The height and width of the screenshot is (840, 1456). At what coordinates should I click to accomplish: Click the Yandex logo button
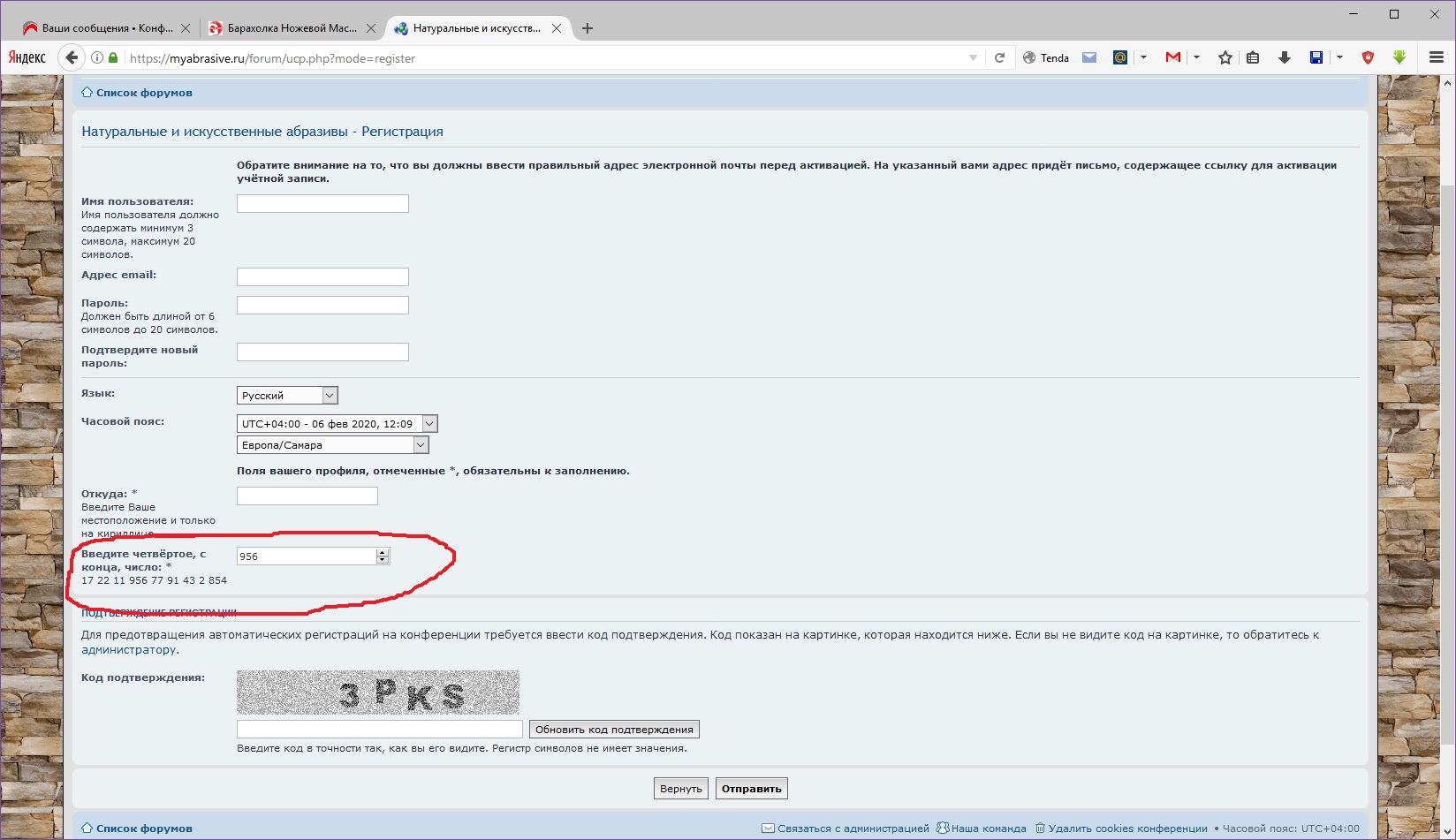point(27,57)
